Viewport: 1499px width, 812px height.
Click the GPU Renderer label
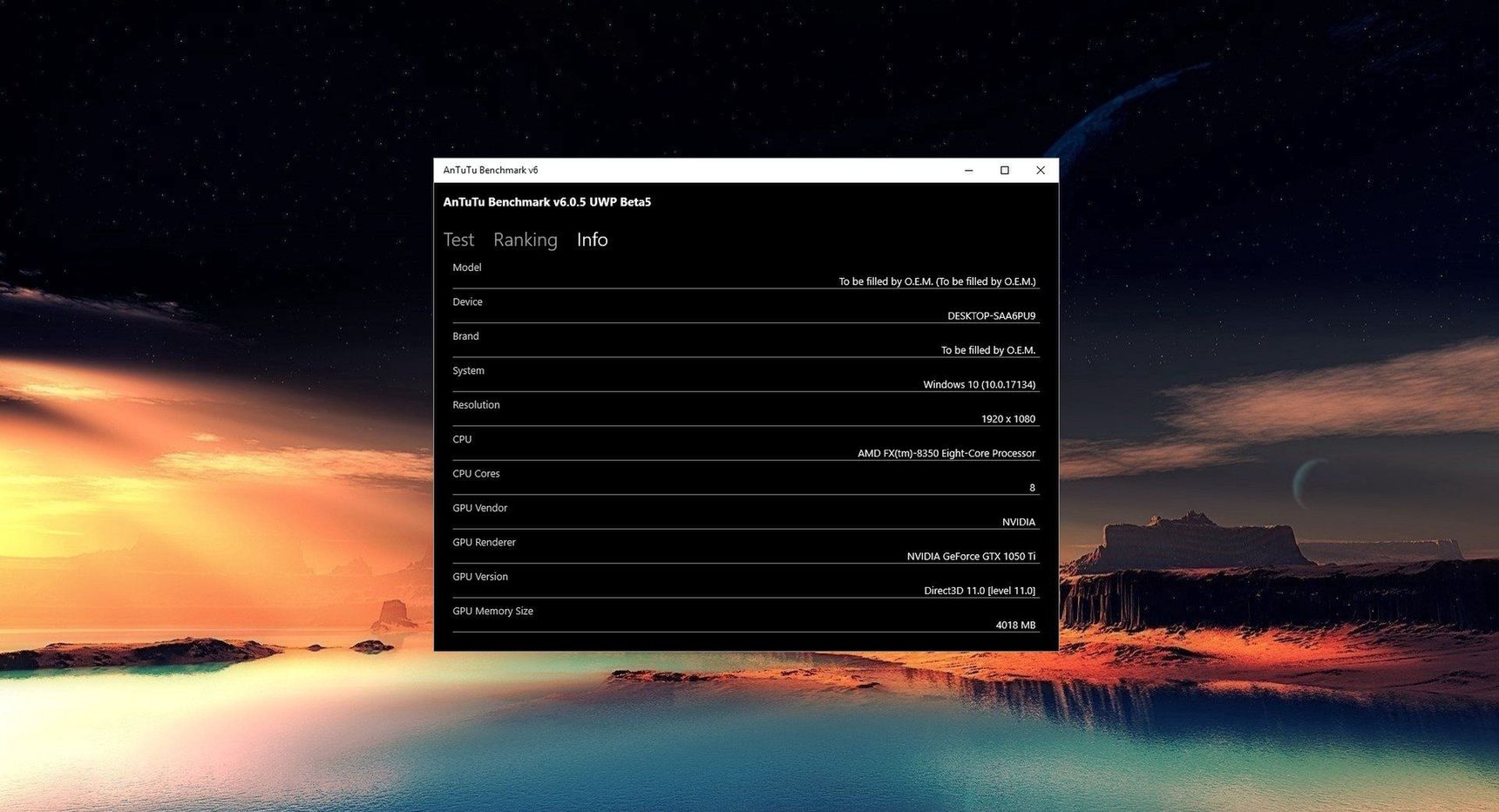(484, 542)
